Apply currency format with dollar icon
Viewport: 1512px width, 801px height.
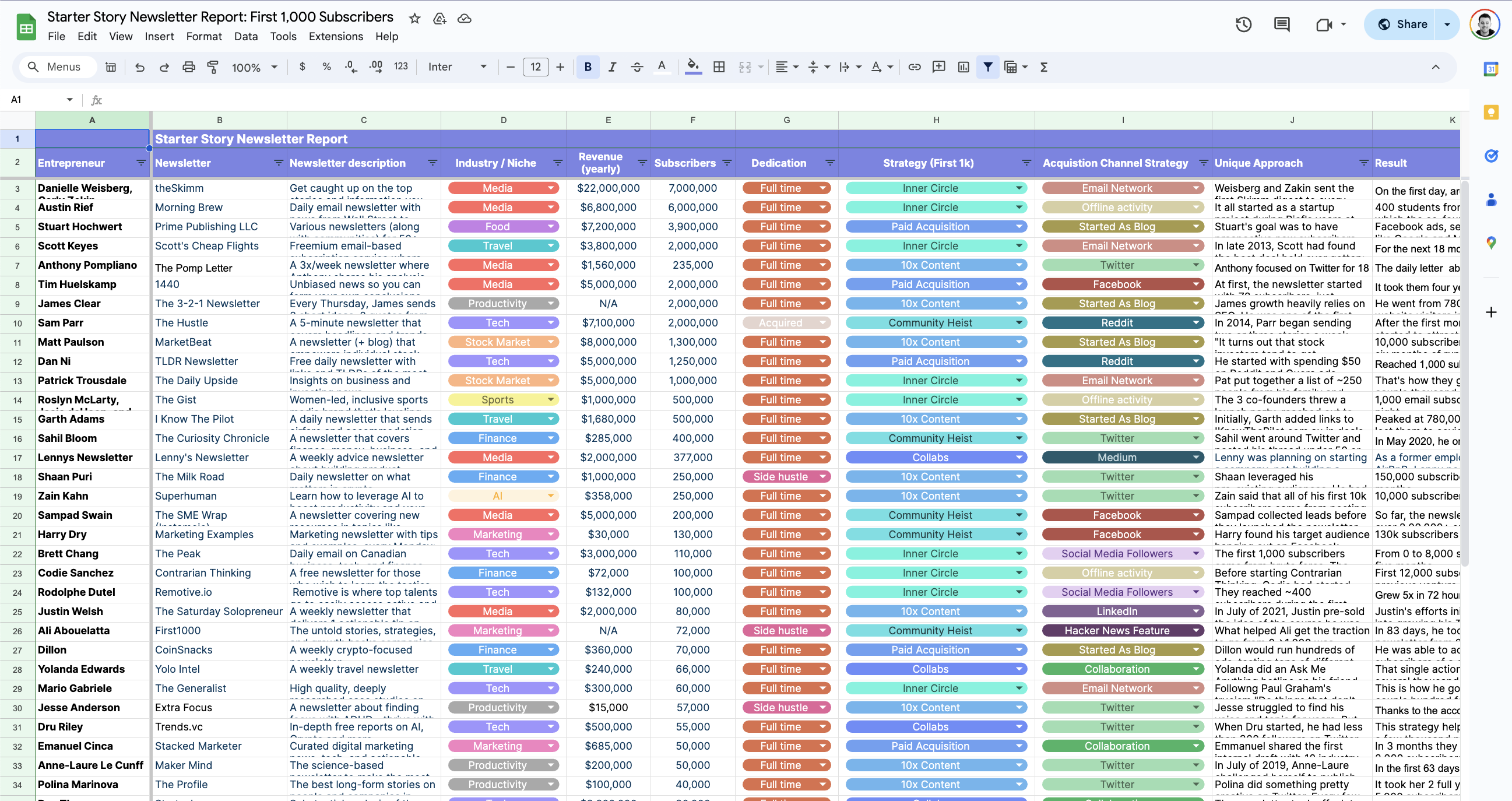coord(303,67)
